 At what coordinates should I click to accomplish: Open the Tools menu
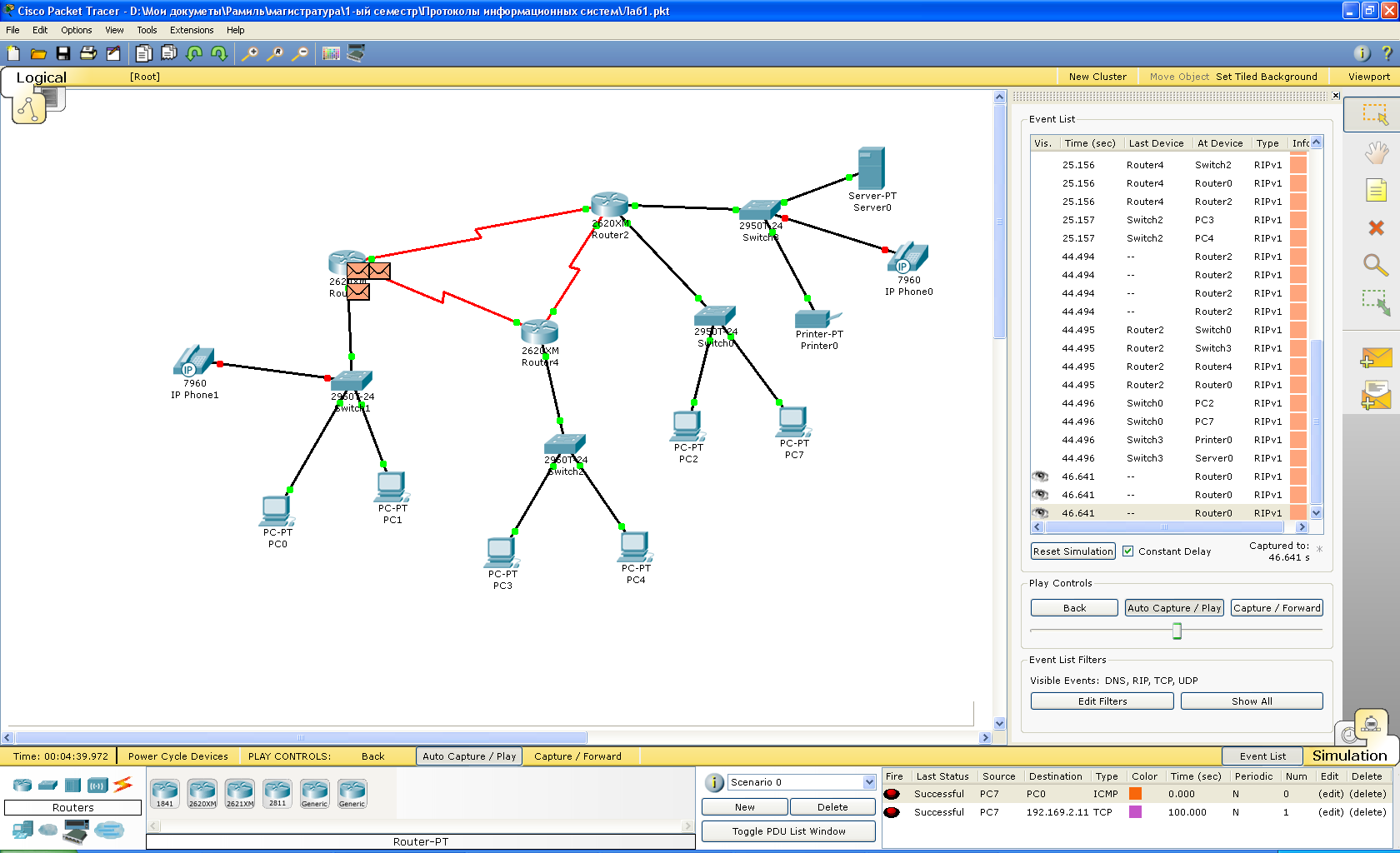[x=147, y=30]
